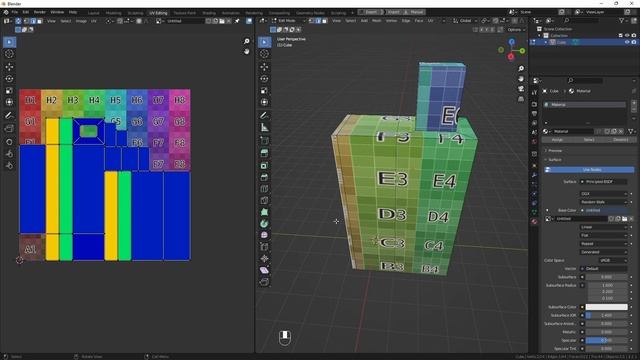Zoom the UV editor view with magnifier icon
Viewport: 640px width, 360px height.
246,41
